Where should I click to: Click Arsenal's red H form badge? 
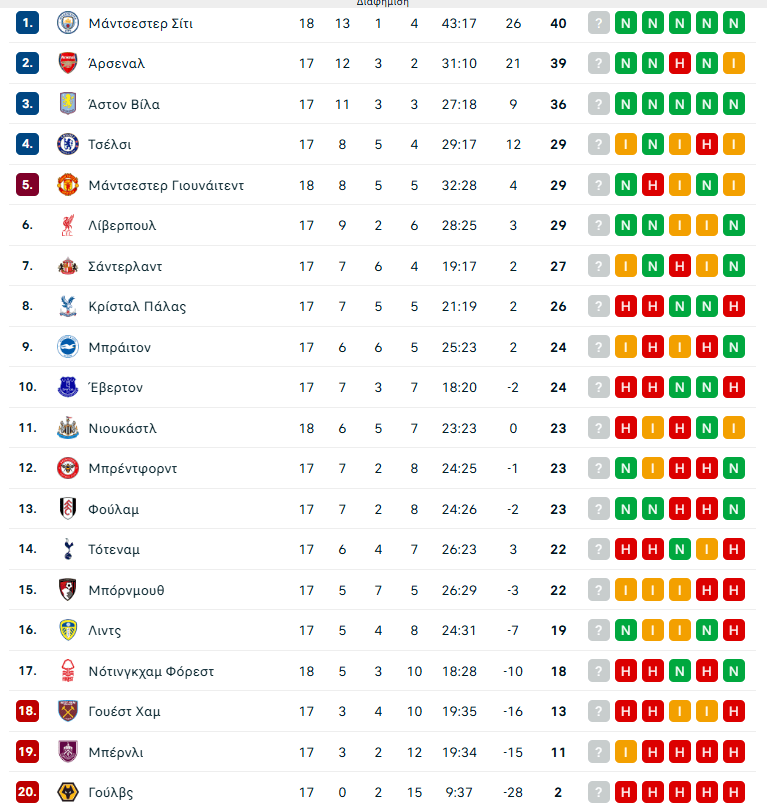680,63
